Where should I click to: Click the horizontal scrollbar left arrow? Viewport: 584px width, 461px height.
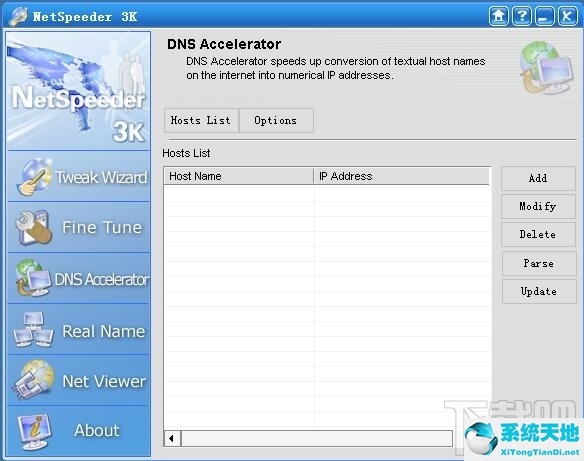click(172, 438)
